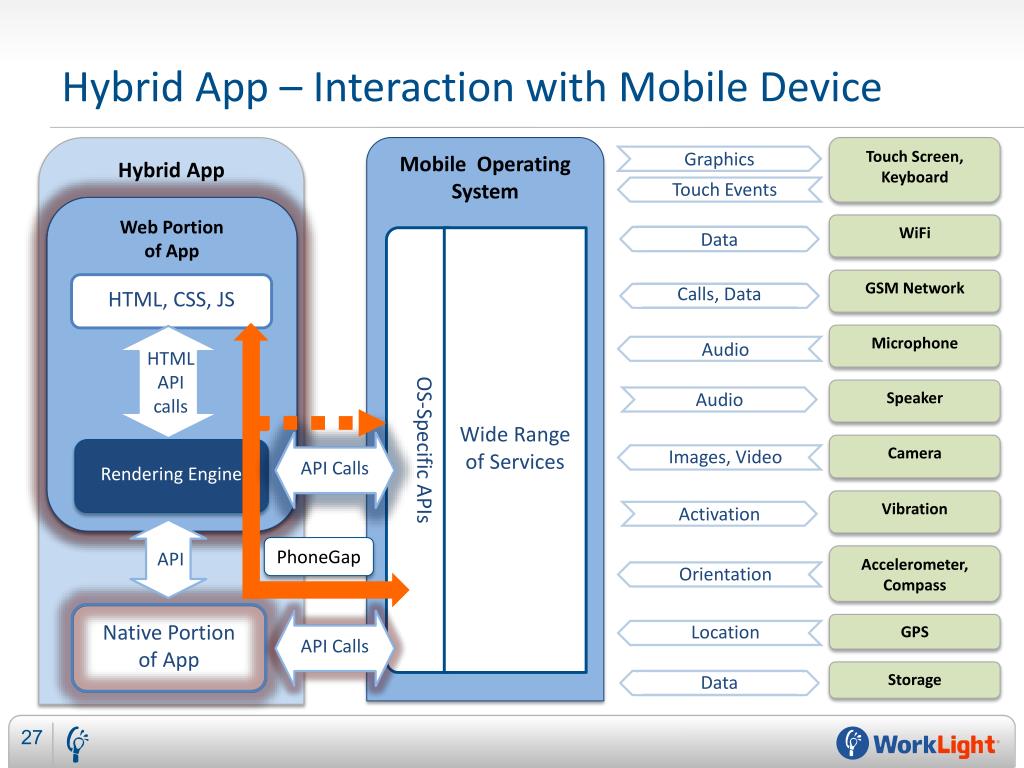Click API Calls arrow beside Native Portion
This screenshot has width=1024, height=768.
tap(334, 647)
